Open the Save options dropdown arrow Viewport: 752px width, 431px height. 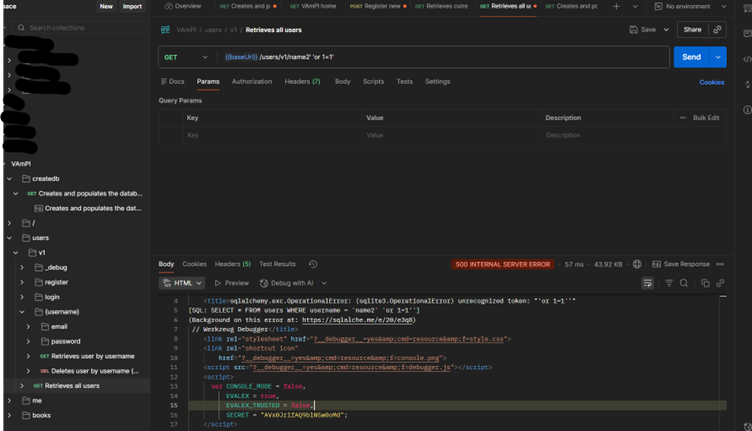click(x=666, y=30)
